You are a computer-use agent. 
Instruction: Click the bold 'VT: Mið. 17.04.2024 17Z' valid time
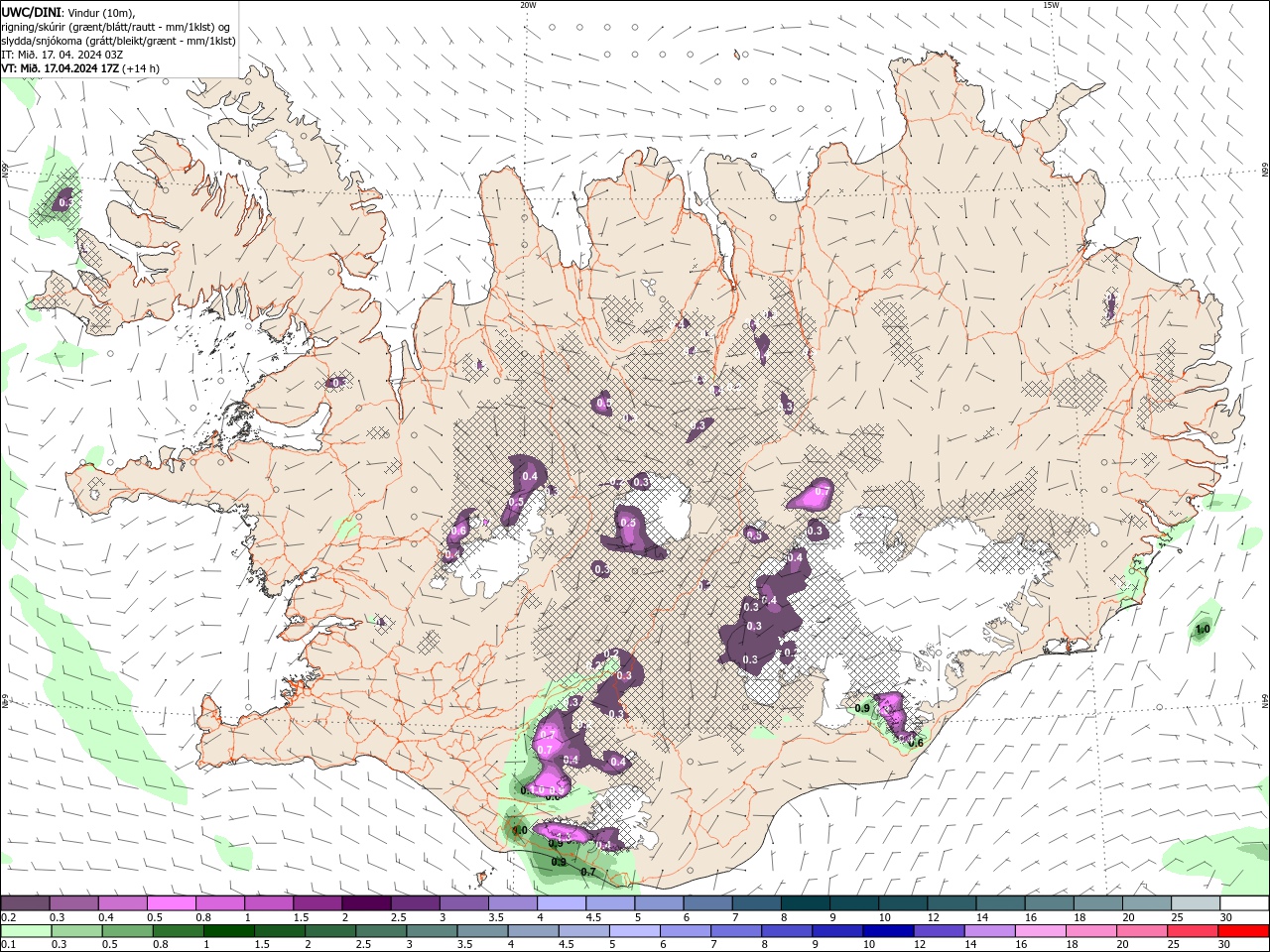61,68
